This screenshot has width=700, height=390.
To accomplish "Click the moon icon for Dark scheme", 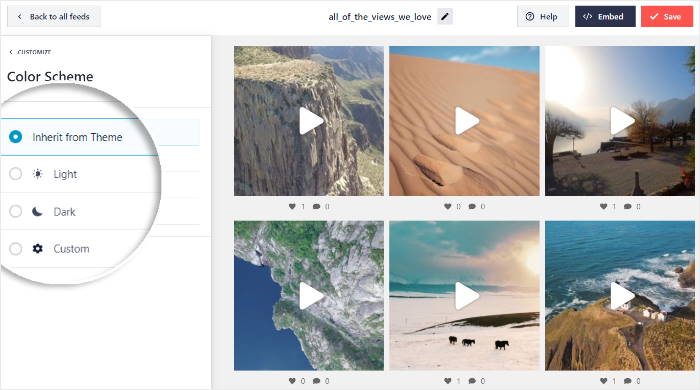I will [x=38, y=212].
